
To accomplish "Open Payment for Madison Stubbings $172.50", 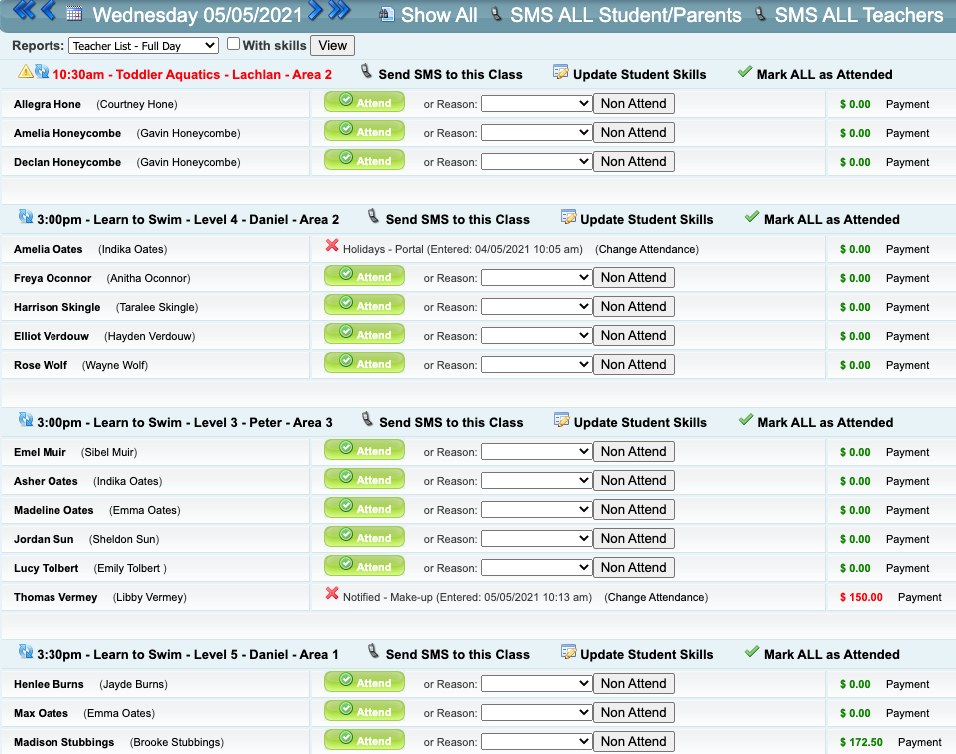I will point(919,742).
